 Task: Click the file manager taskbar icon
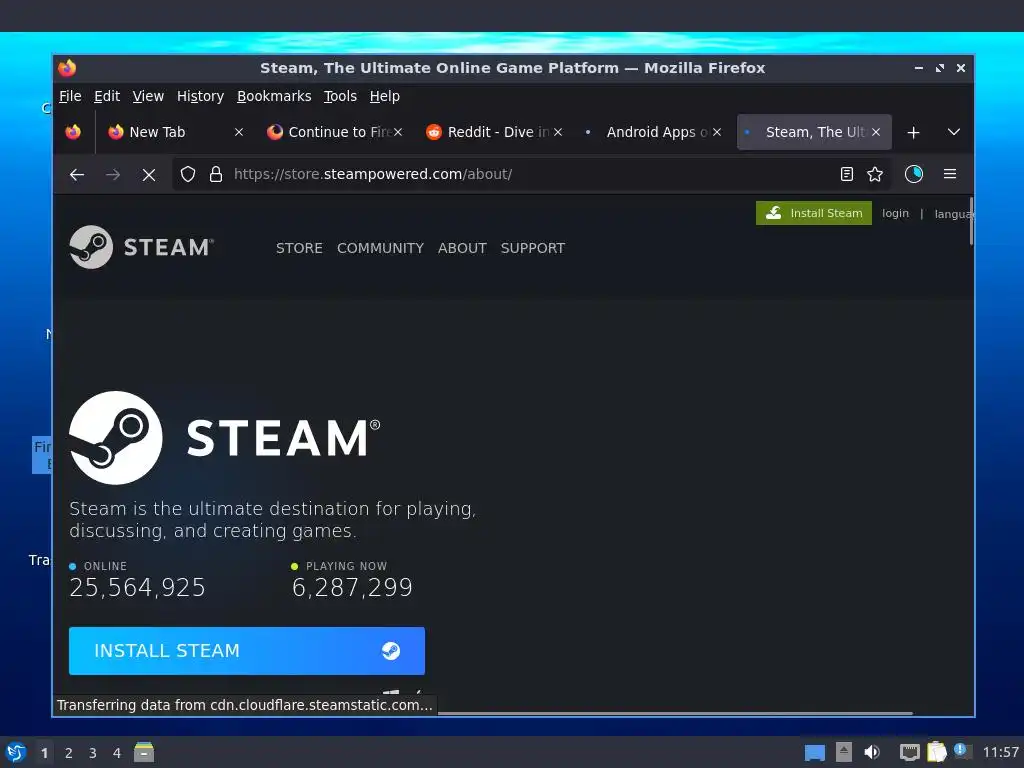(x=144, y=752)
